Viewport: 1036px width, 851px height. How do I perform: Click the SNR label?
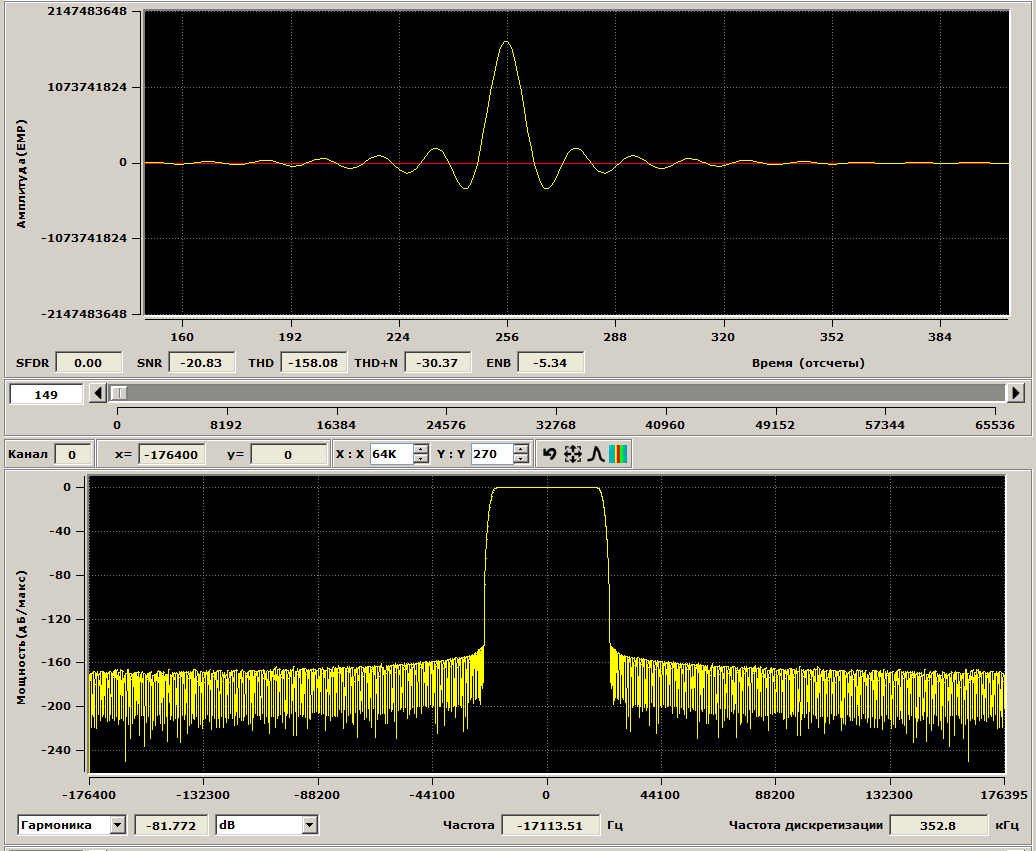coord(149,363)
